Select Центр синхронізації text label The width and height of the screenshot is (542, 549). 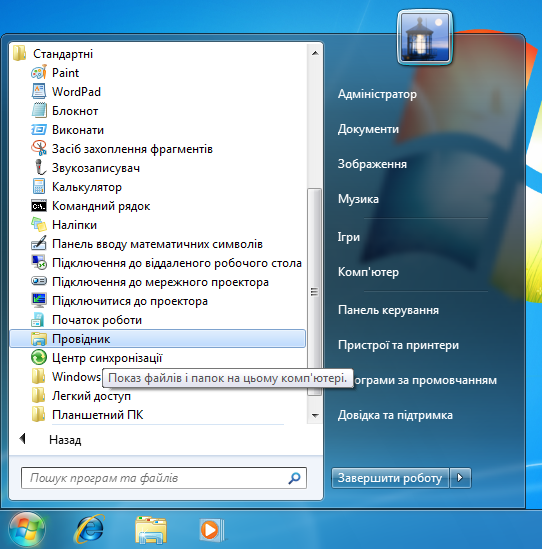pyautogui.click(x=107, y=358)
